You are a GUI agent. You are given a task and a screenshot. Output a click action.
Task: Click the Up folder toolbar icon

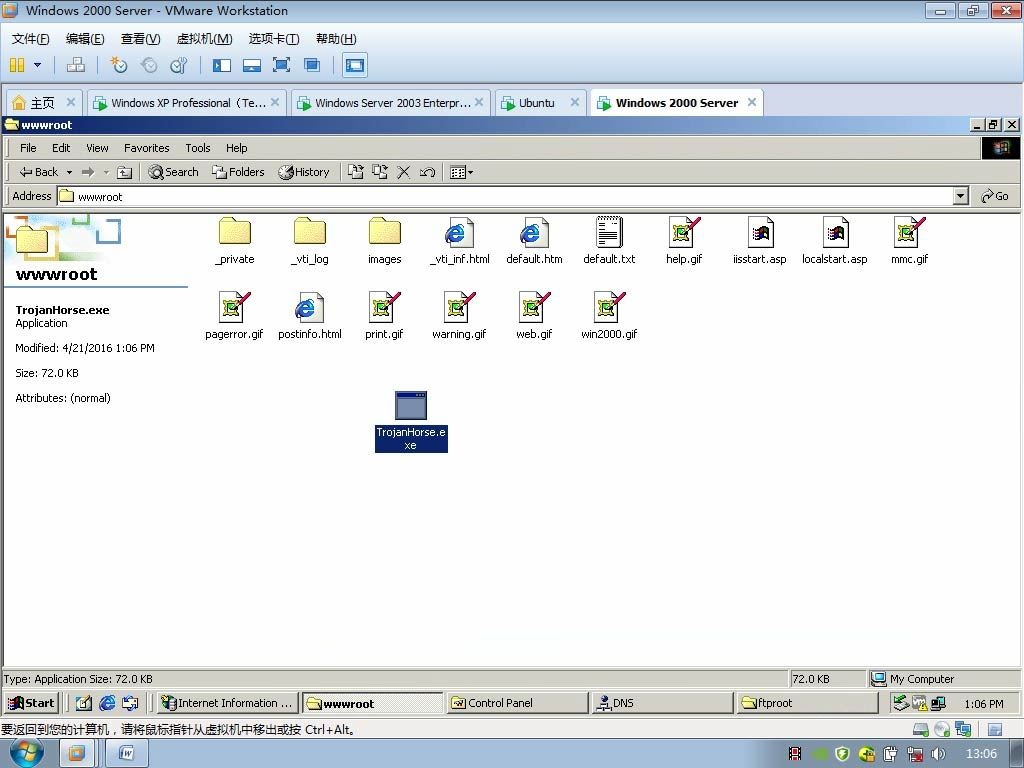point(124,172)
